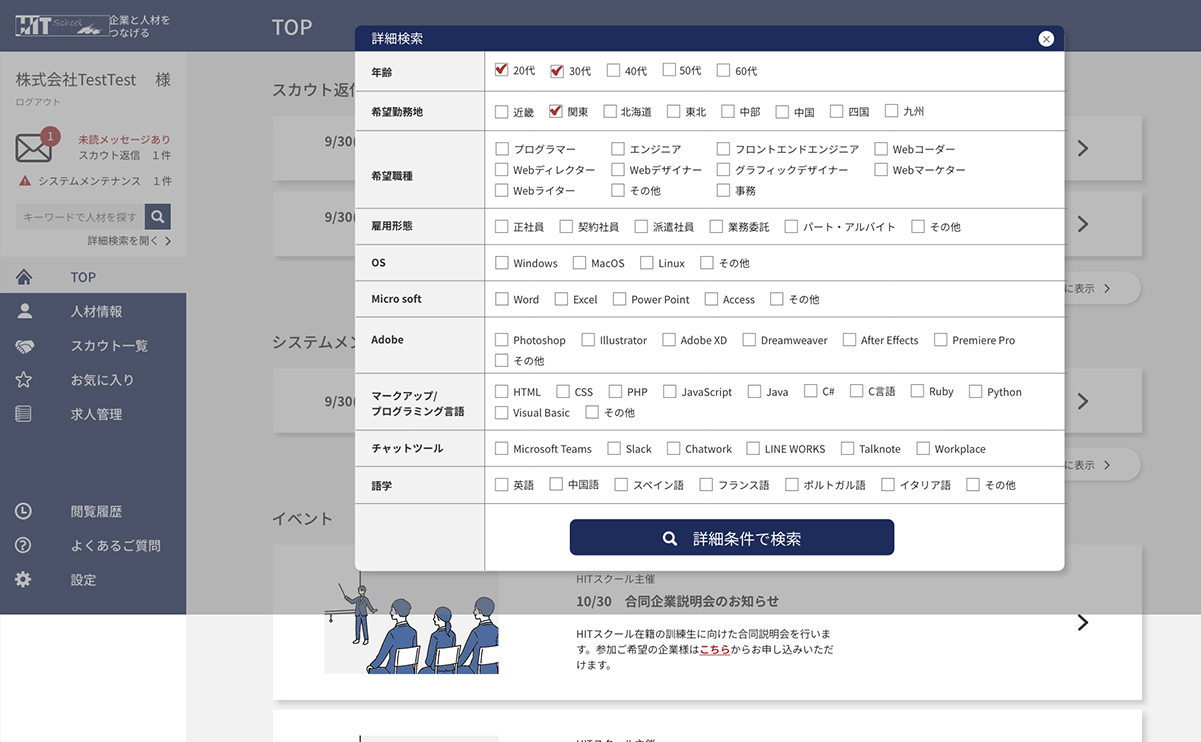Click the ログアウト link

pyautogui.click(x=38, y=102)
